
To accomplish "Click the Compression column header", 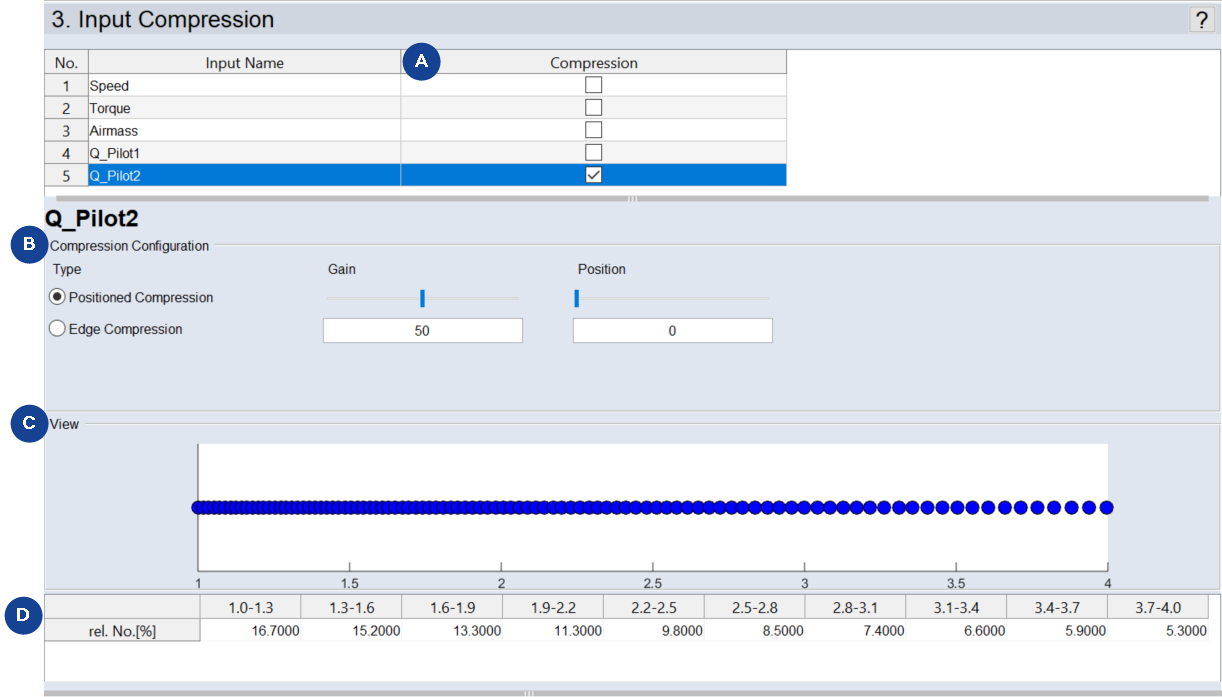I will 593,63.
